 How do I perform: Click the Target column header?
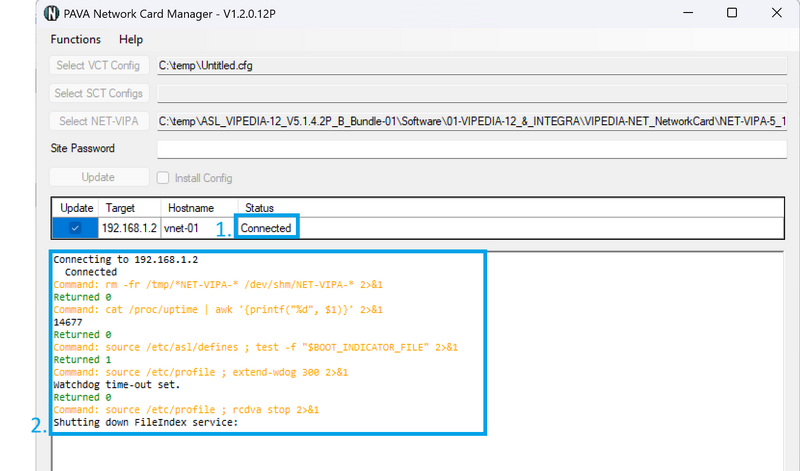click(120, 208)
